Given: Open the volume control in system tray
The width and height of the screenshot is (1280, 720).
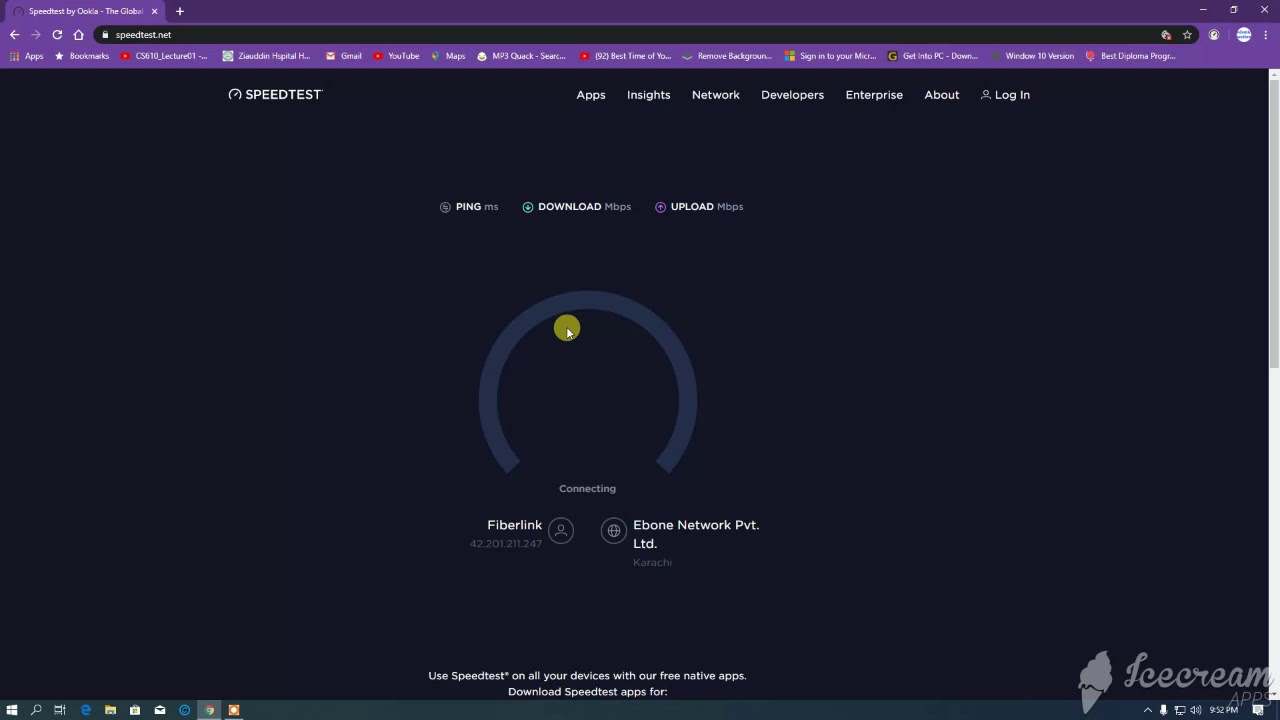Looking at the screenshot, I should 1195,710.
